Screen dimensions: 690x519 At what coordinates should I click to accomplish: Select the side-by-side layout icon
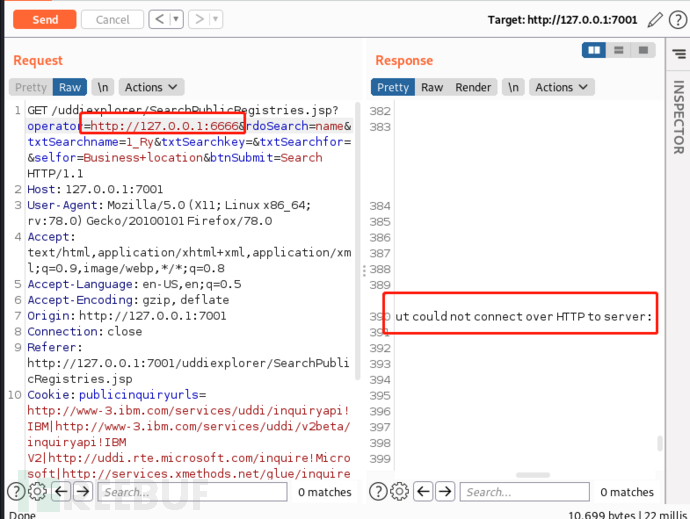pos(595,49)
